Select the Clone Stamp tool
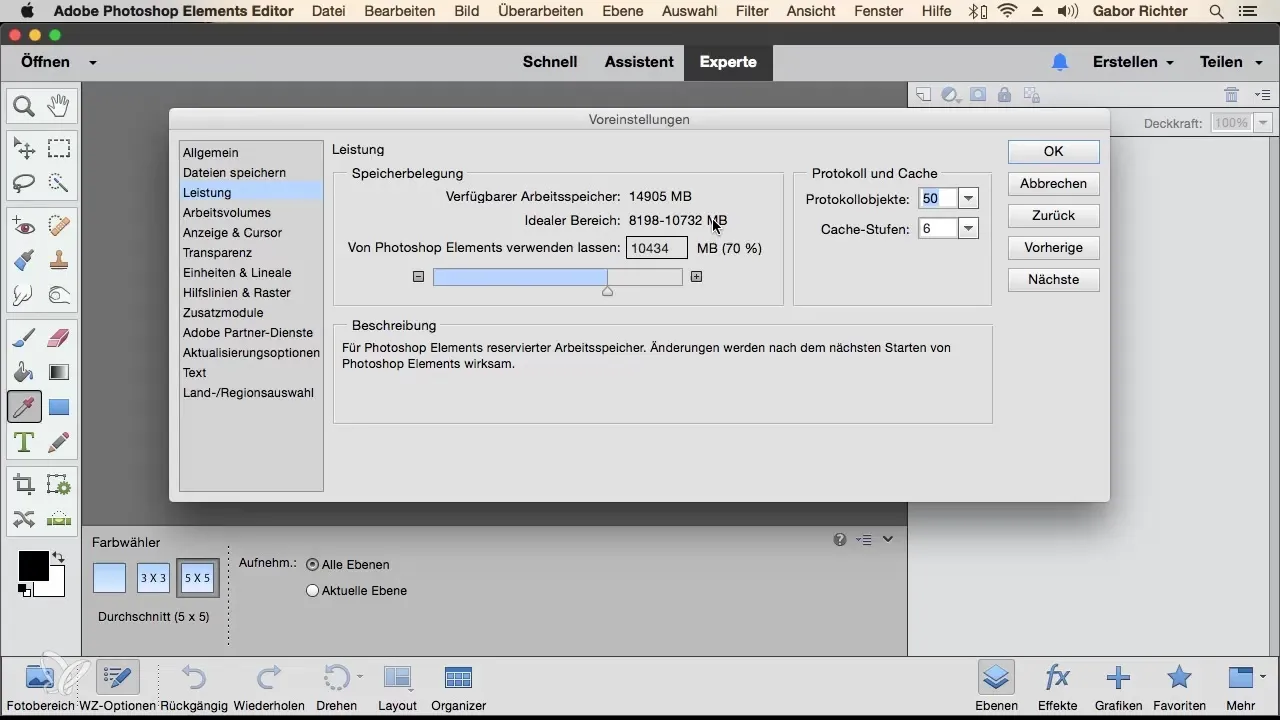The width and height of the screenshot is (1280, 720). 59,261
